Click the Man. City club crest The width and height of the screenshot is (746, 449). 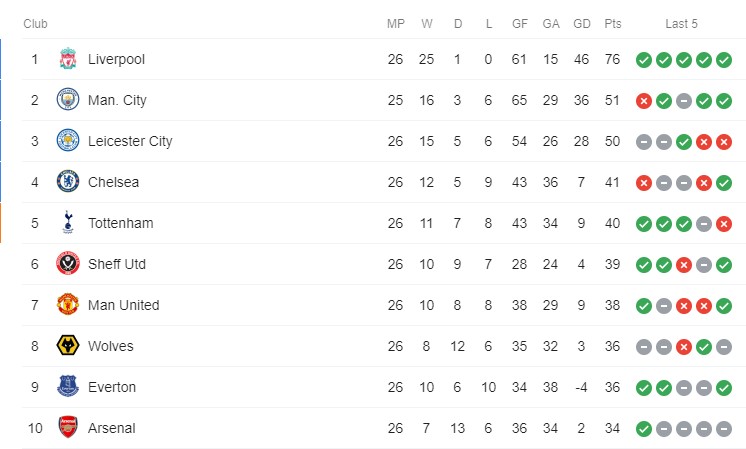[x=68, y=100]
